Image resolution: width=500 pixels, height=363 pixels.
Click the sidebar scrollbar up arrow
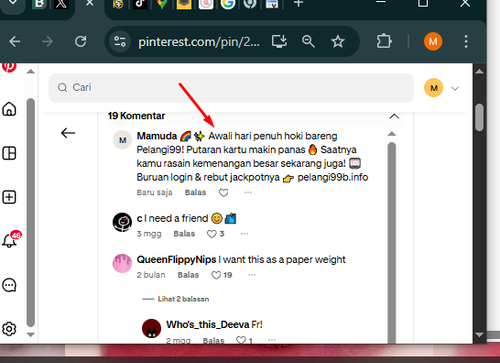click(31, 71)
